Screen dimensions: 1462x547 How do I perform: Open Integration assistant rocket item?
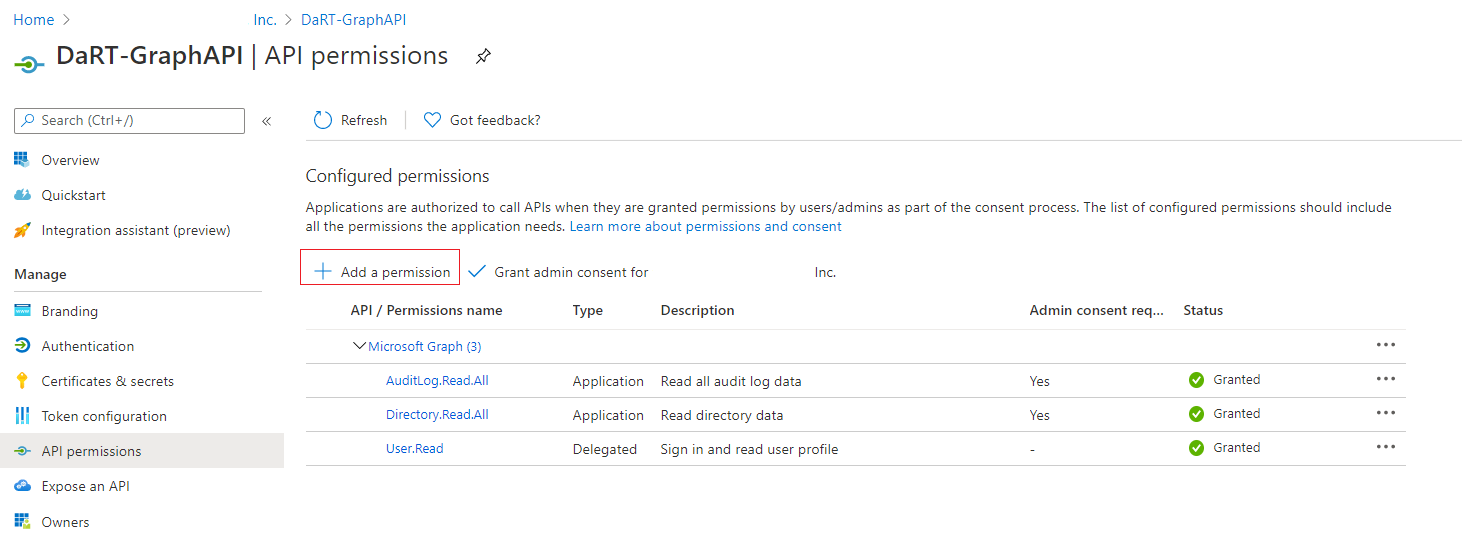[x=22, y=230]
